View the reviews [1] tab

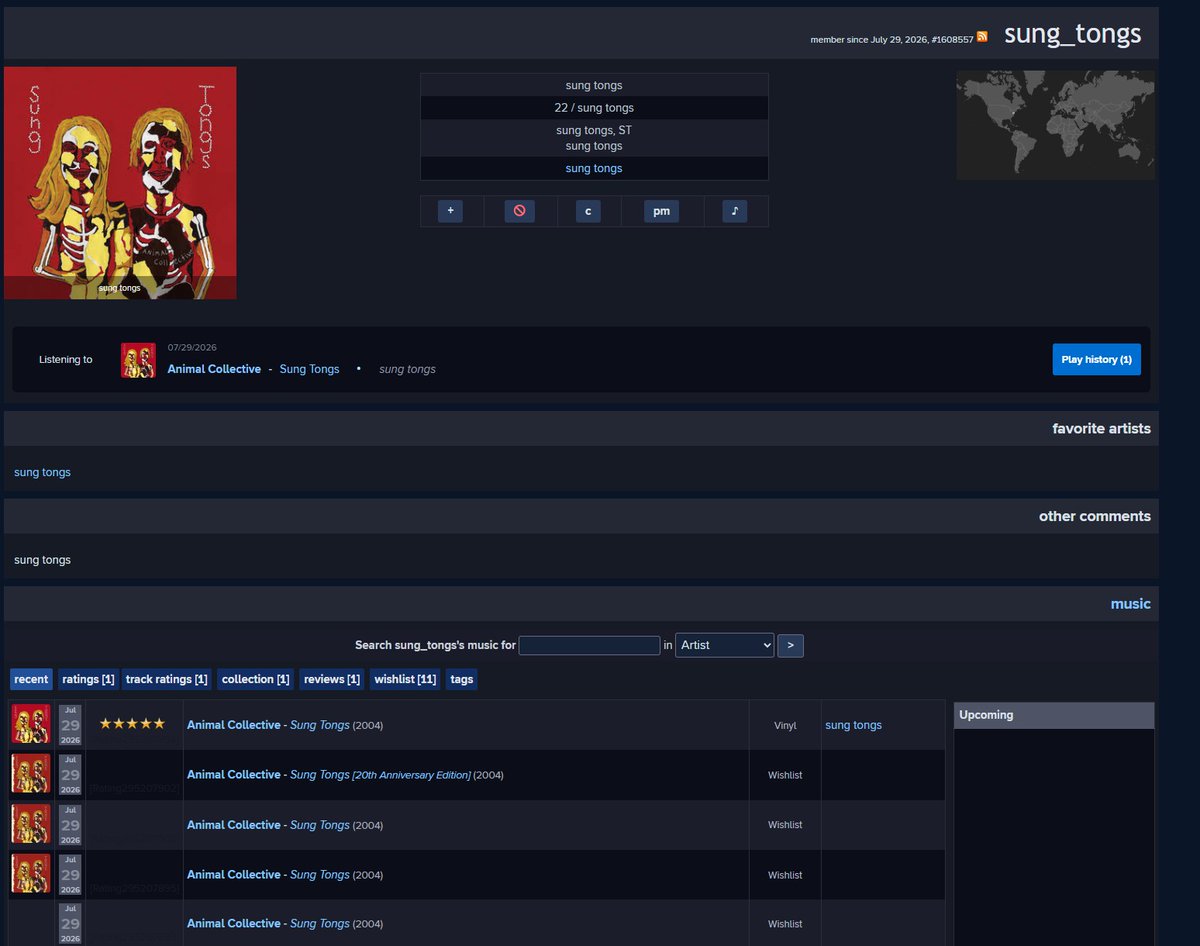click(332, 679)
